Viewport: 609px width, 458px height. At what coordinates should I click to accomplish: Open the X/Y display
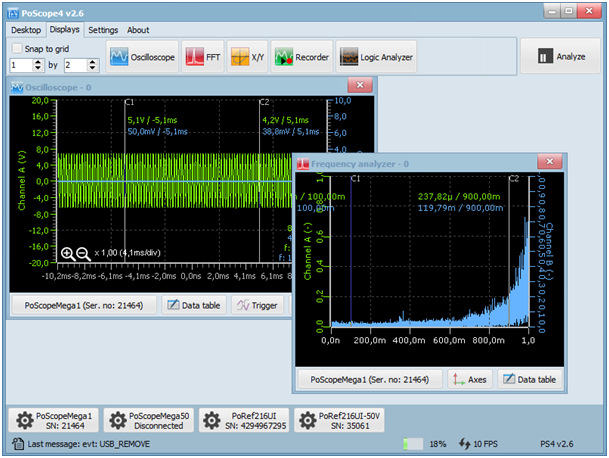[247, 57]
